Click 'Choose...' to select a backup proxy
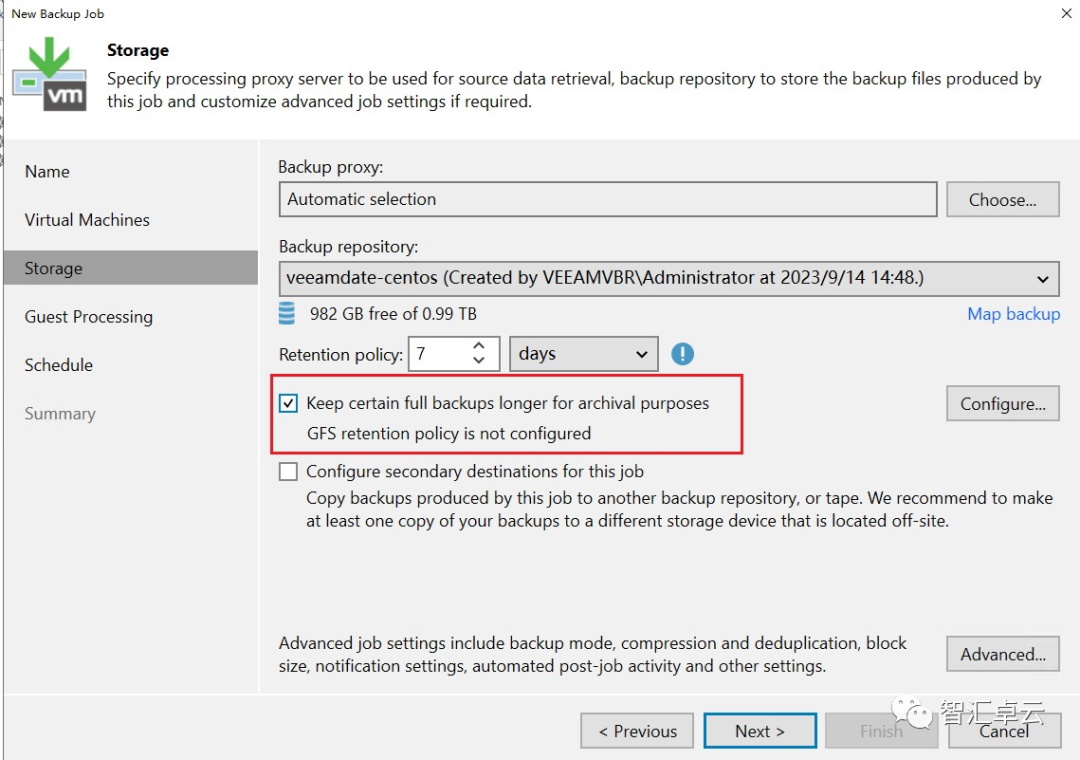The height and width of the screenshot is (760, 1080). coord(1002,199)
